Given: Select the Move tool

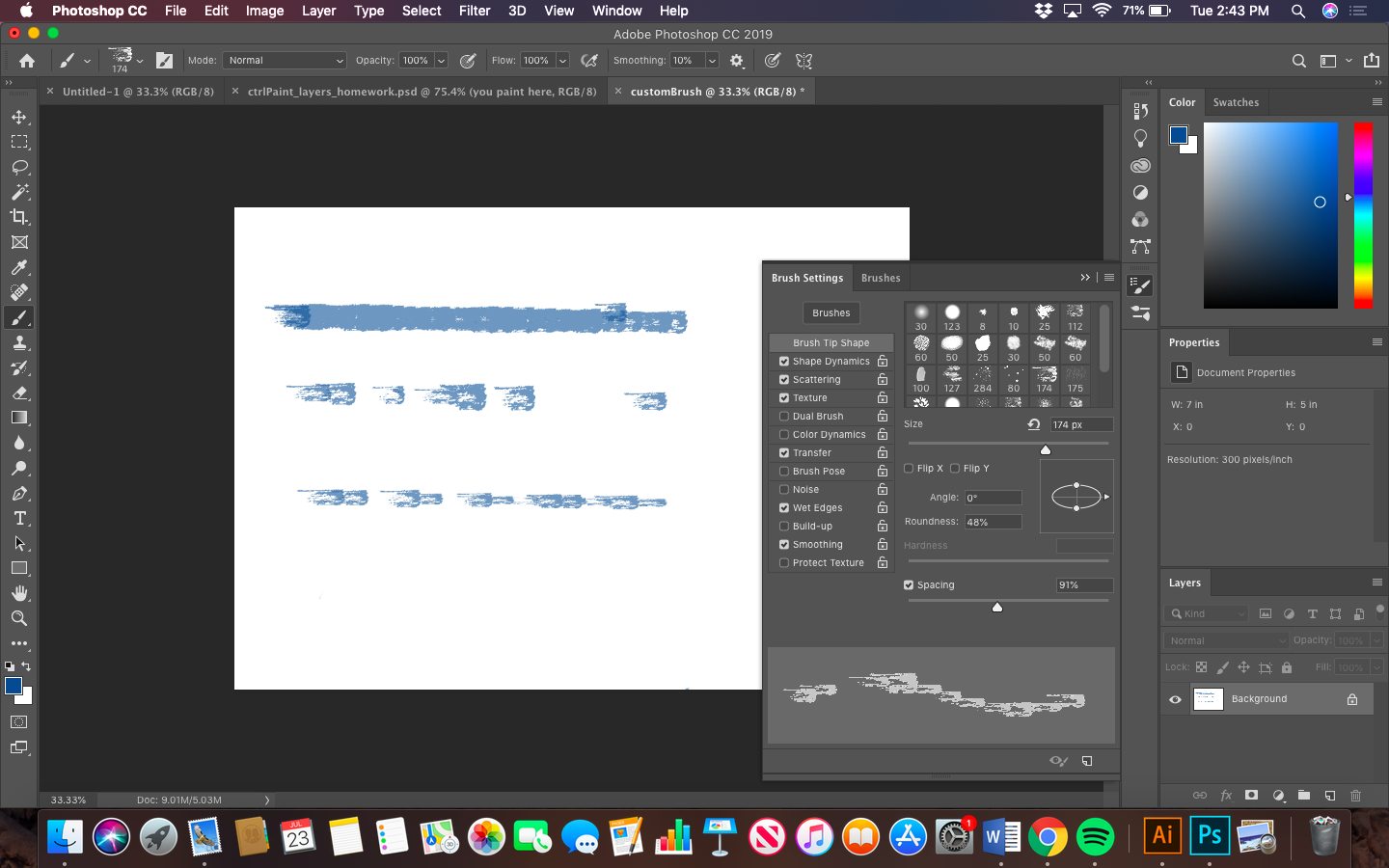Looking at the screenshot, I should click(x=19, y=117).
